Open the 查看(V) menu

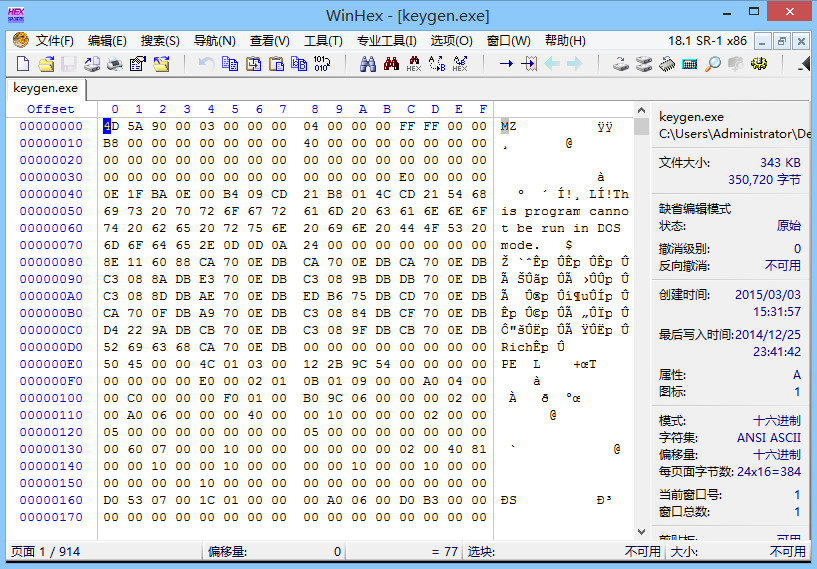269,41
